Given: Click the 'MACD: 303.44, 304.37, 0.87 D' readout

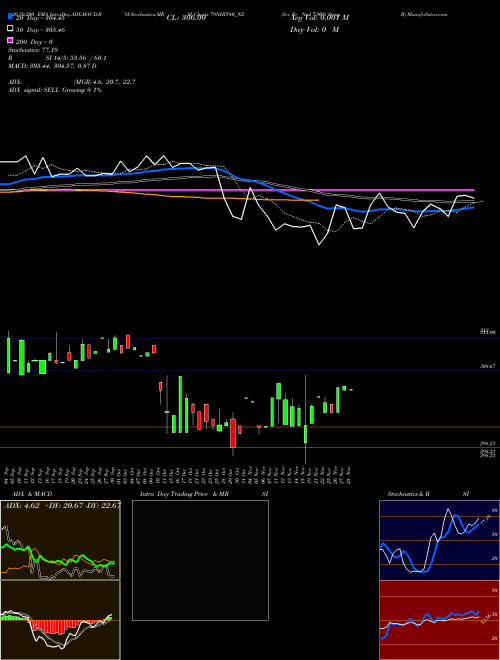Looking at the screenshot, I should (x=52, y=66).
